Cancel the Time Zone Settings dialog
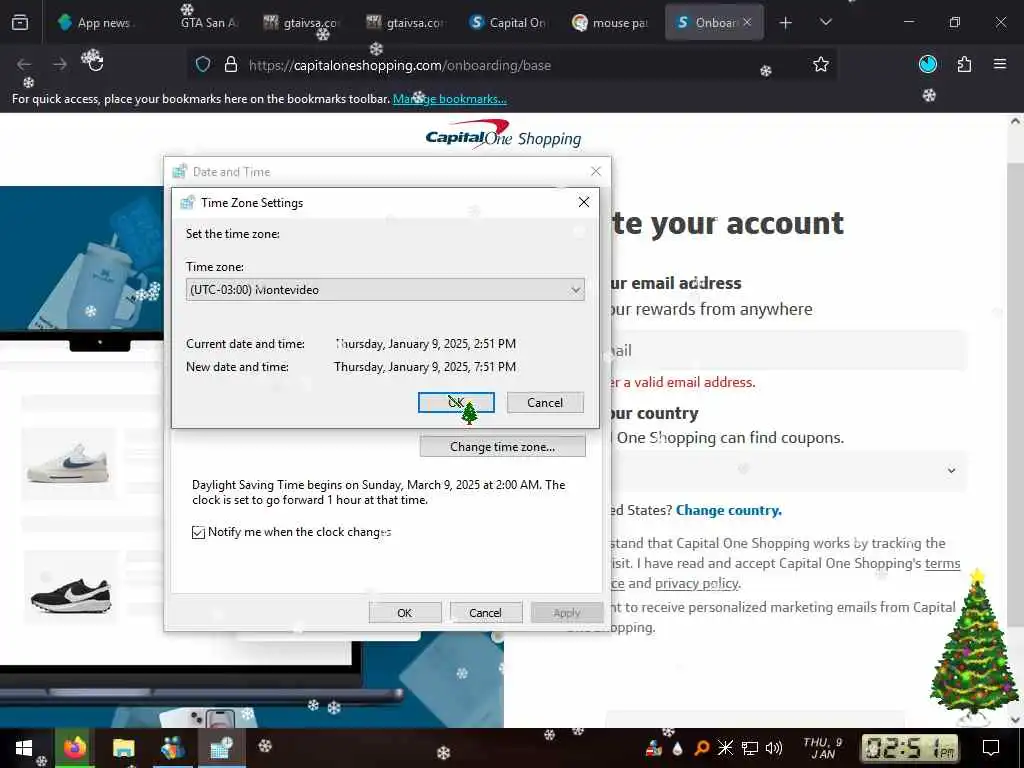 [x=545, y=402]
